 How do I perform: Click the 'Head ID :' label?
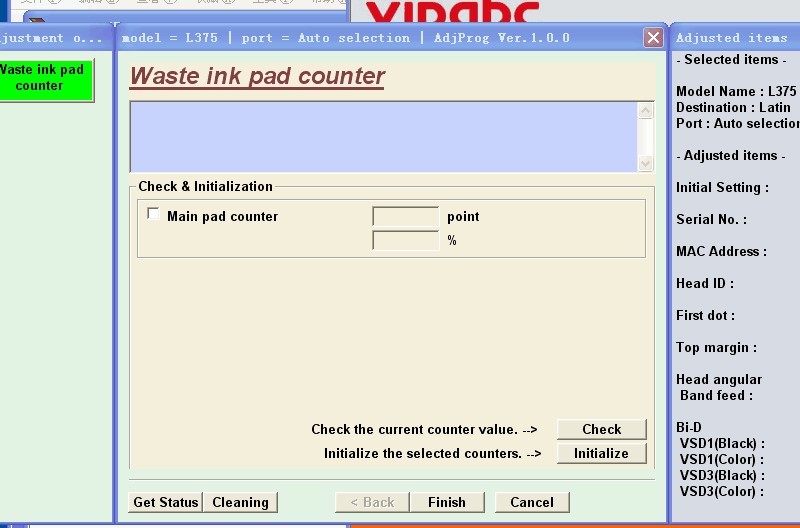pyautogui.click(x=705, y=284)
